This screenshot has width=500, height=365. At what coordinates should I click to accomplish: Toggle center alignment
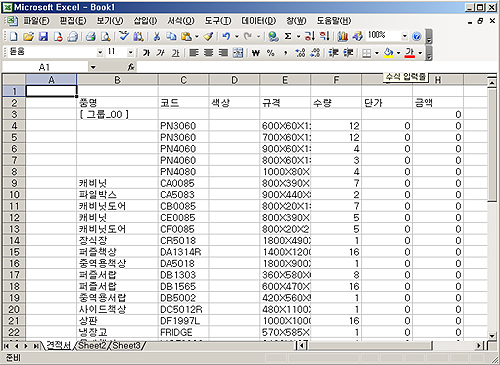[x=208, y=53]
